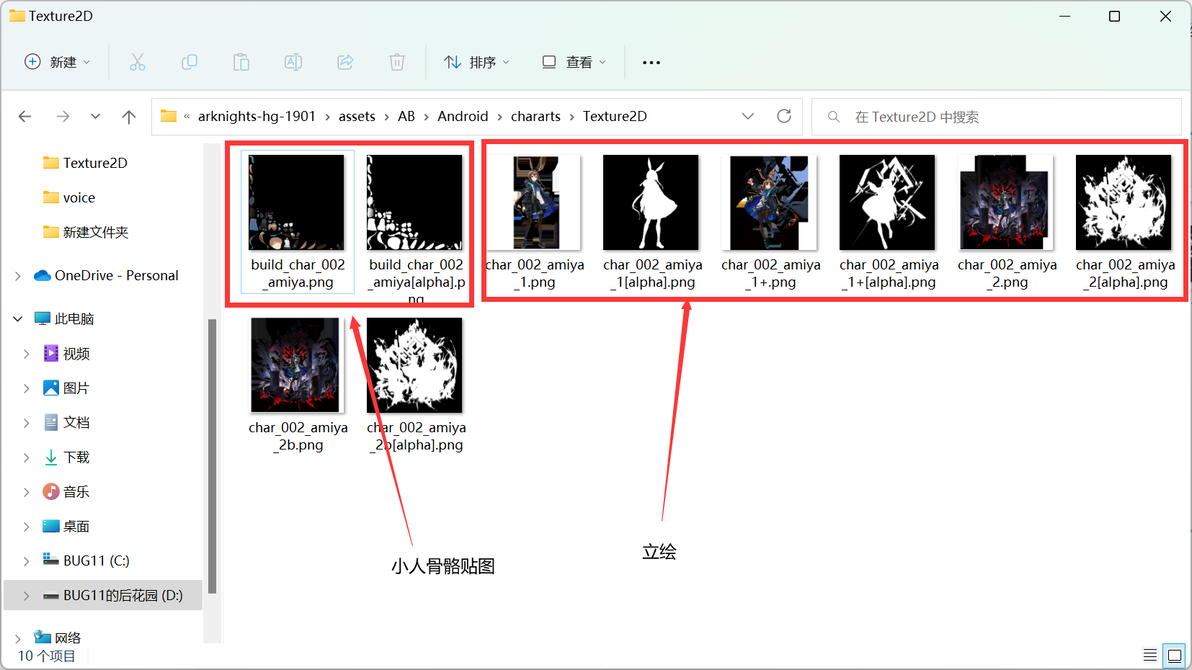Click the 视频 videos folder icon

(51, 353)
